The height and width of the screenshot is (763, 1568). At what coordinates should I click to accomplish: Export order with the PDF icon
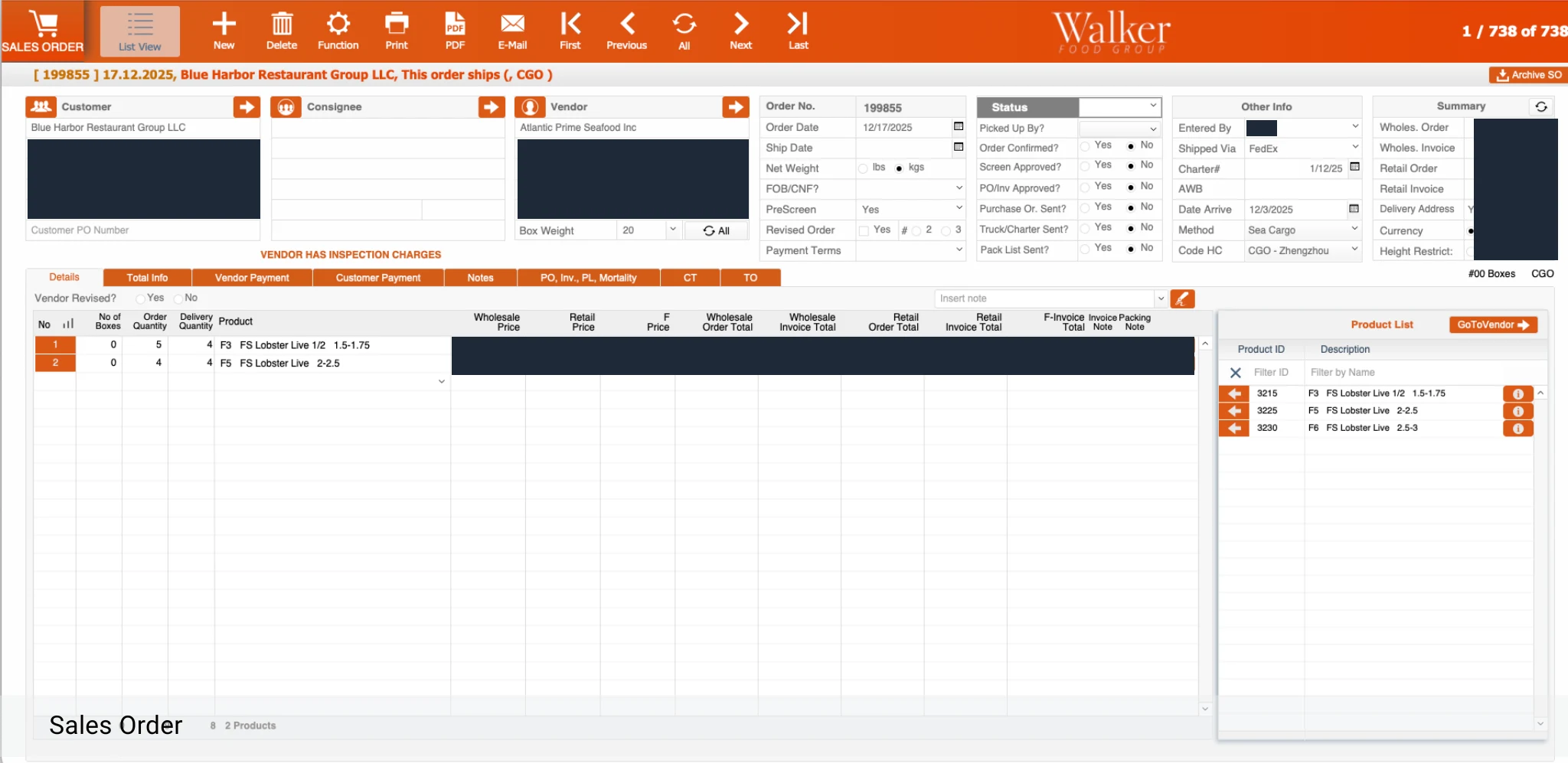pos(455,24)
